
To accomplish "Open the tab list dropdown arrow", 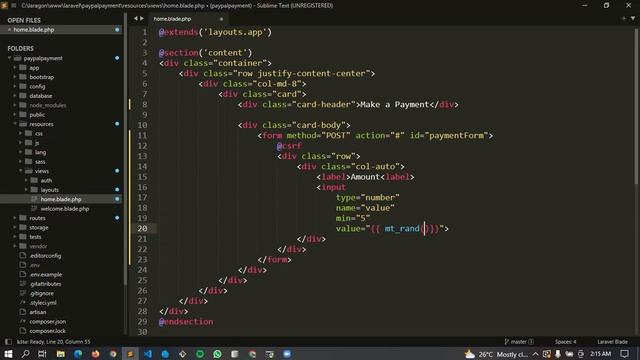I will pyautogui.click(x=633, y=18).
